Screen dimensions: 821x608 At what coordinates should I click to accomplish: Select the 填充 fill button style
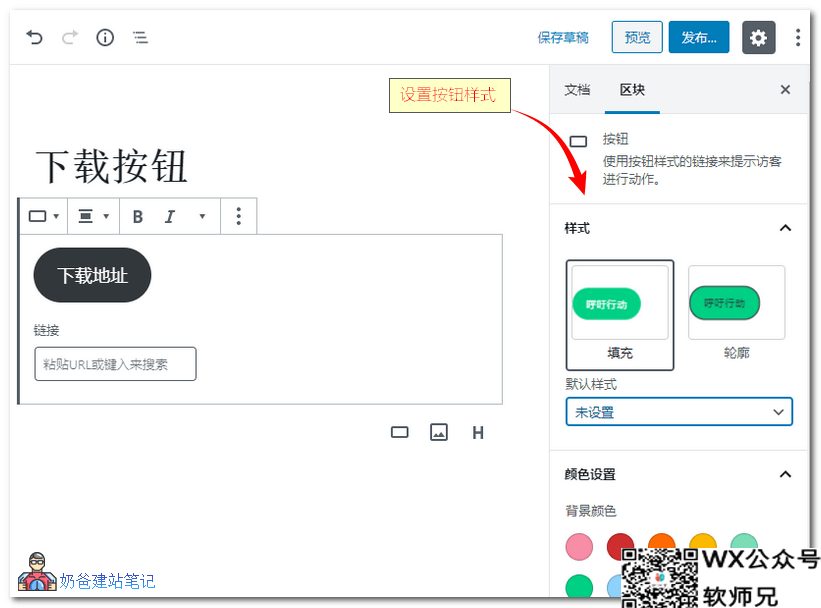[619, 315]
